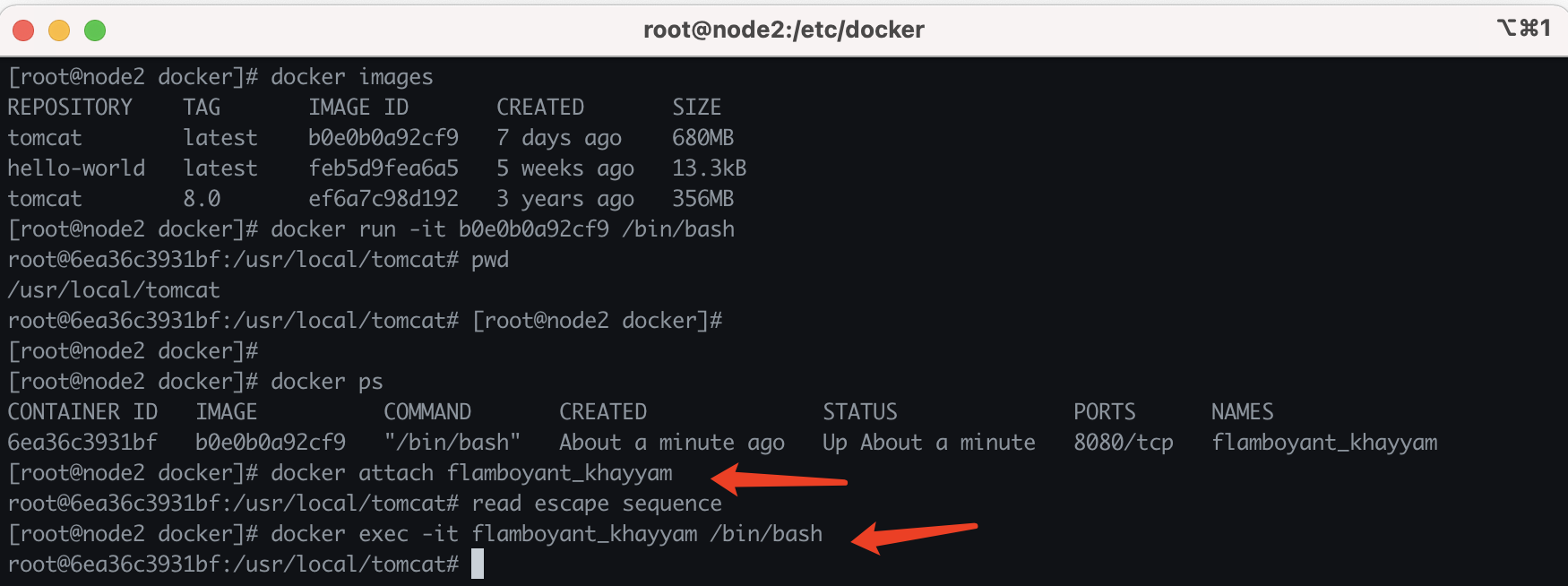The image size is (1568, 586).
Task: Click 8080/tcp in the PORTS column
Action: coord(1123,443)
